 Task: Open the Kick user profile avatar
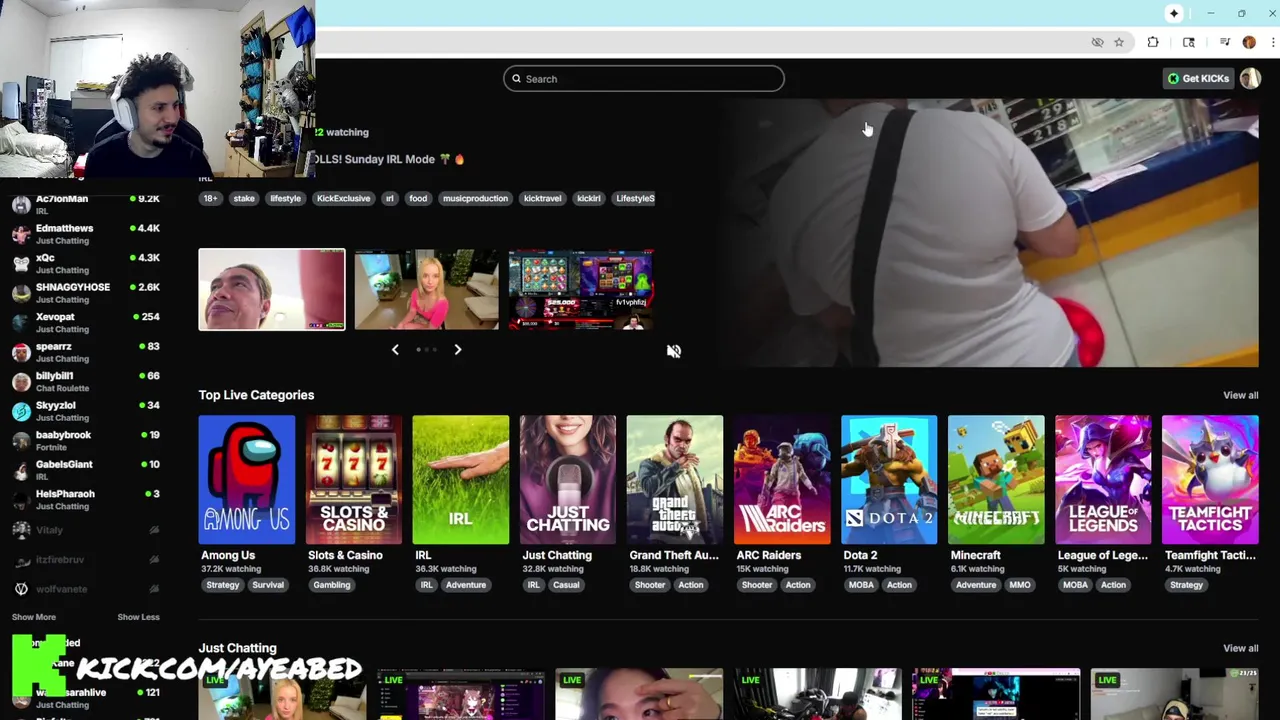pyautogui.click(x=1250, y=78)
